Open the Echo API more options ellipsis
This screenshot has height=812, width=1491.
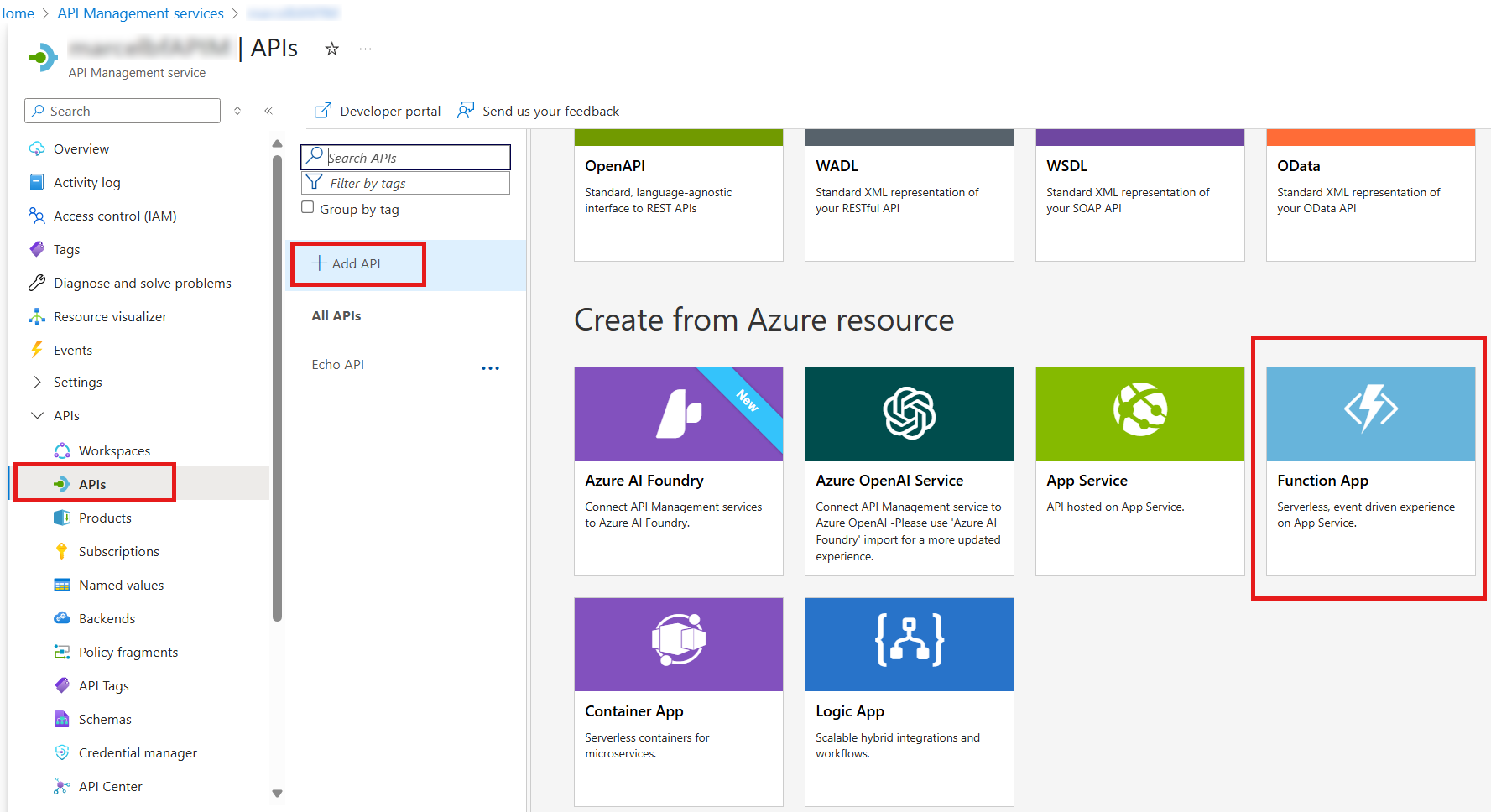(490, 367)
